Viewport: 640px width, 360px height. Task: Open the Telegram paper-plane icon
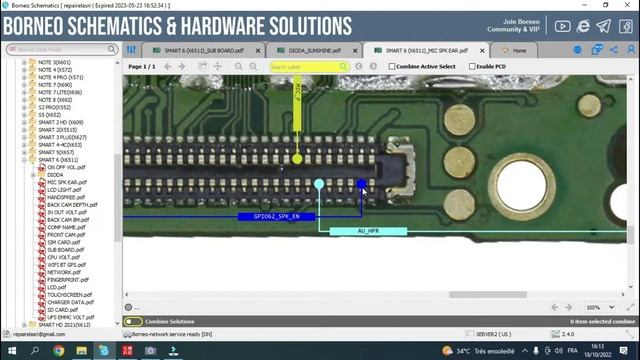[604, 27]
